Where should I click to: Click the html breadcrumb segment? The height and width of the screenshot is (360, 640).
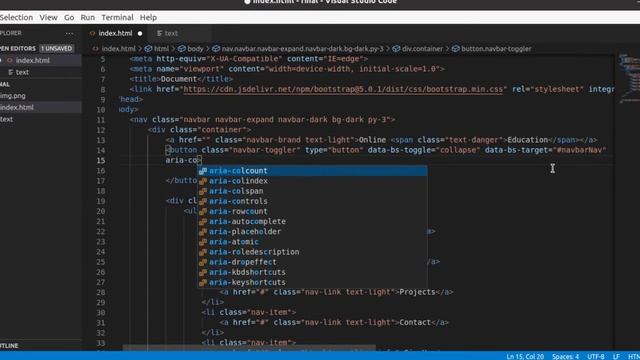click(161, 49)
